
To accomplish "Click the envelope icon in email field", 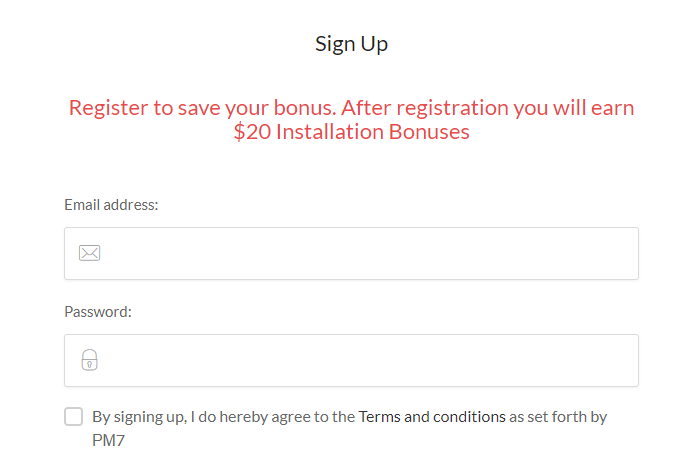I will 90,253.
